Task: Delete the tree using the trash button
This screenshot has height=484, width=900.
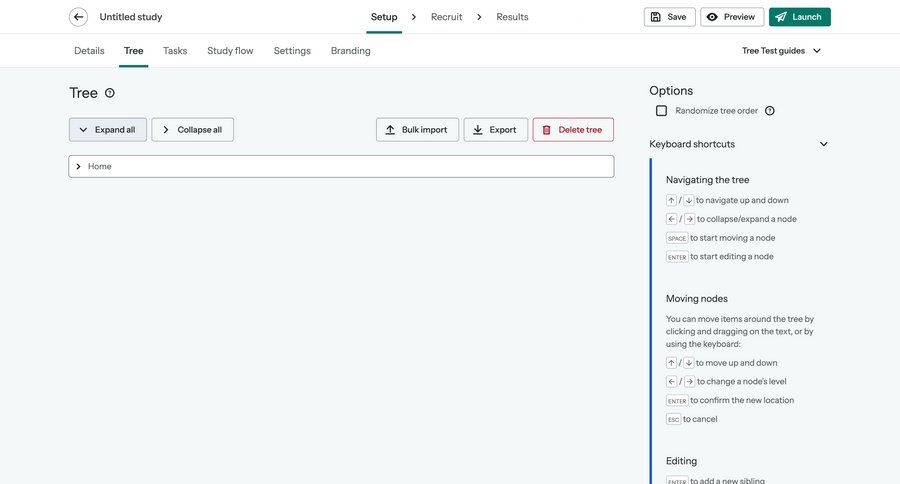Action: pos(572,130)
